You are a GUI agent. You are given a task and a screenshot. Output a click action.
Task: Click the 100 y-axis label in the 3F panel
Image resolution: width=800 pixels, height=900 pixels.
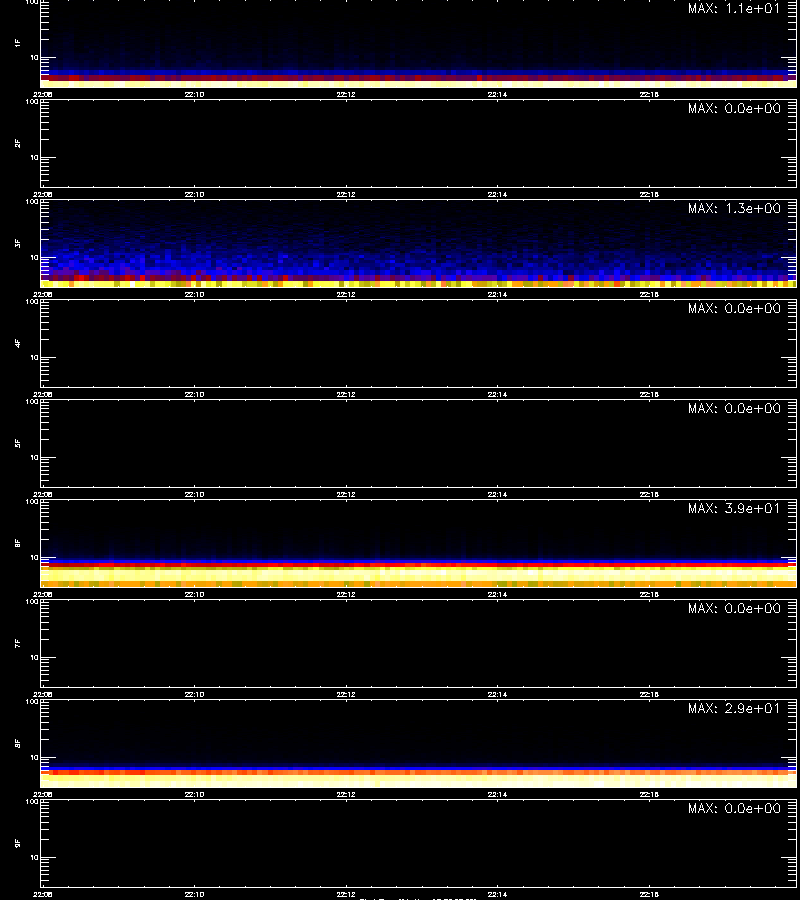click(33, 201)
